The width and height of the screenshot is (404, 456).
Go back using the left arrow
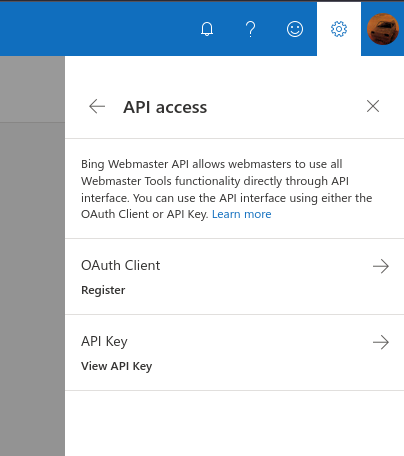tap(97, 107)
